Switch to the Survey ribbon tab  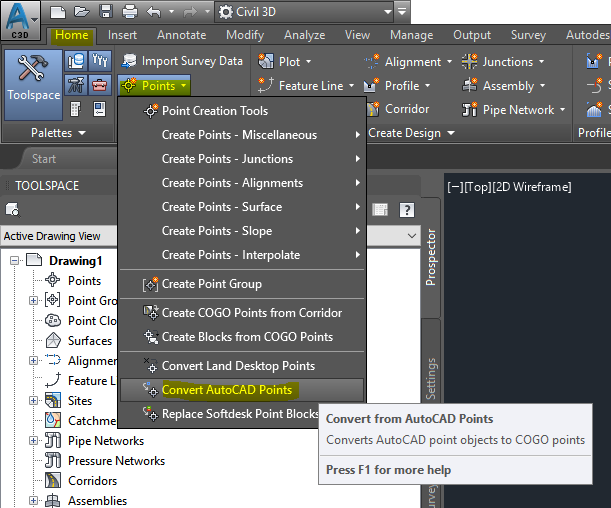(x=528, y=35)
